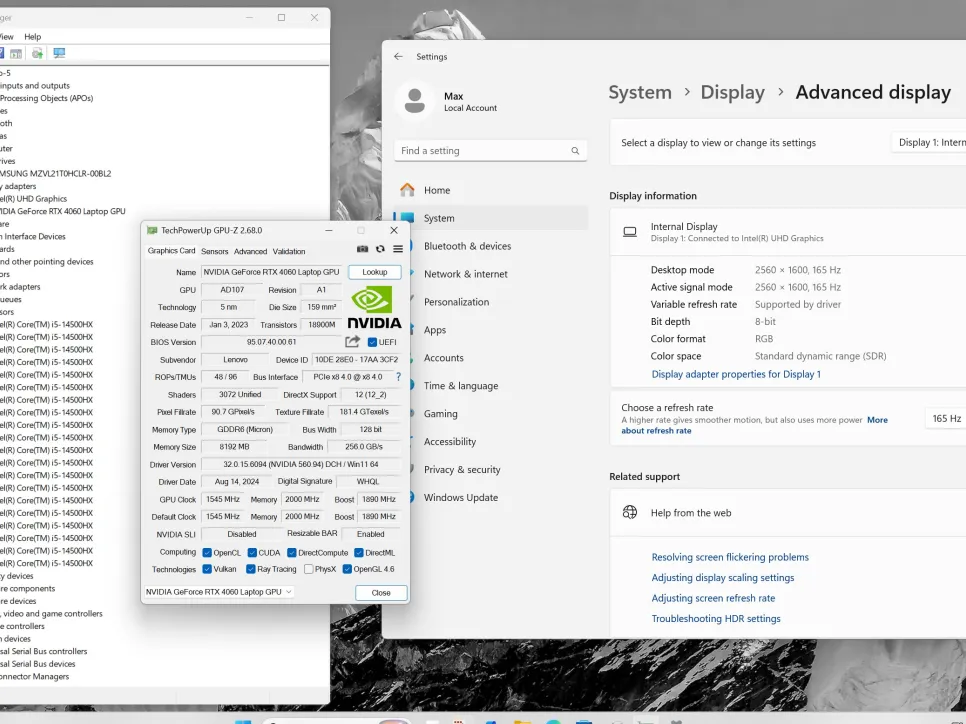Click the search magnifier in Find a setting
This screenshot has width=966, height=724.
click(x=575, y=151)
